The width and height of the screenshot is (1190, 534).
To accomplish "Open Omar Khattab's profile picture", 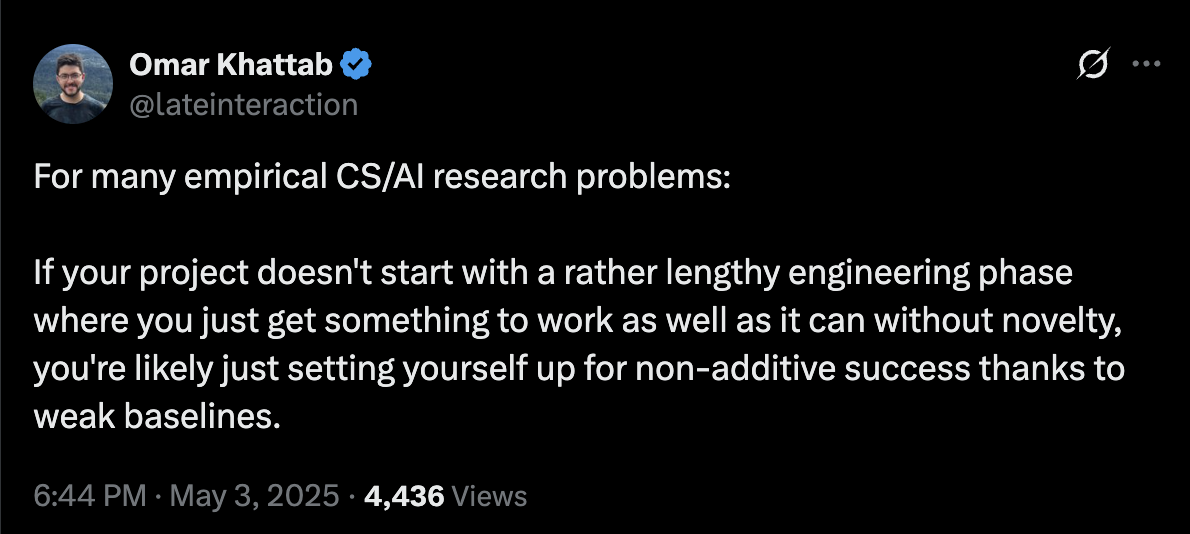I will 73,84.
